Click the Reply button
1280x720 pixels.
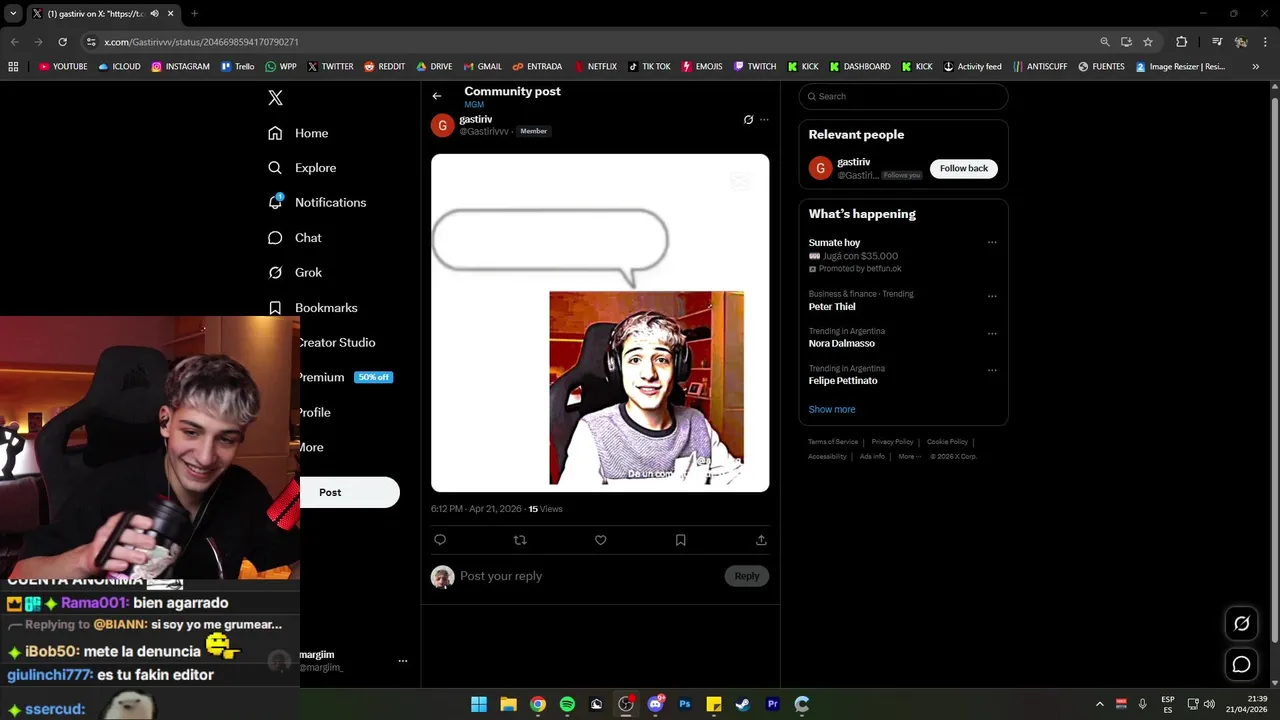747,576
